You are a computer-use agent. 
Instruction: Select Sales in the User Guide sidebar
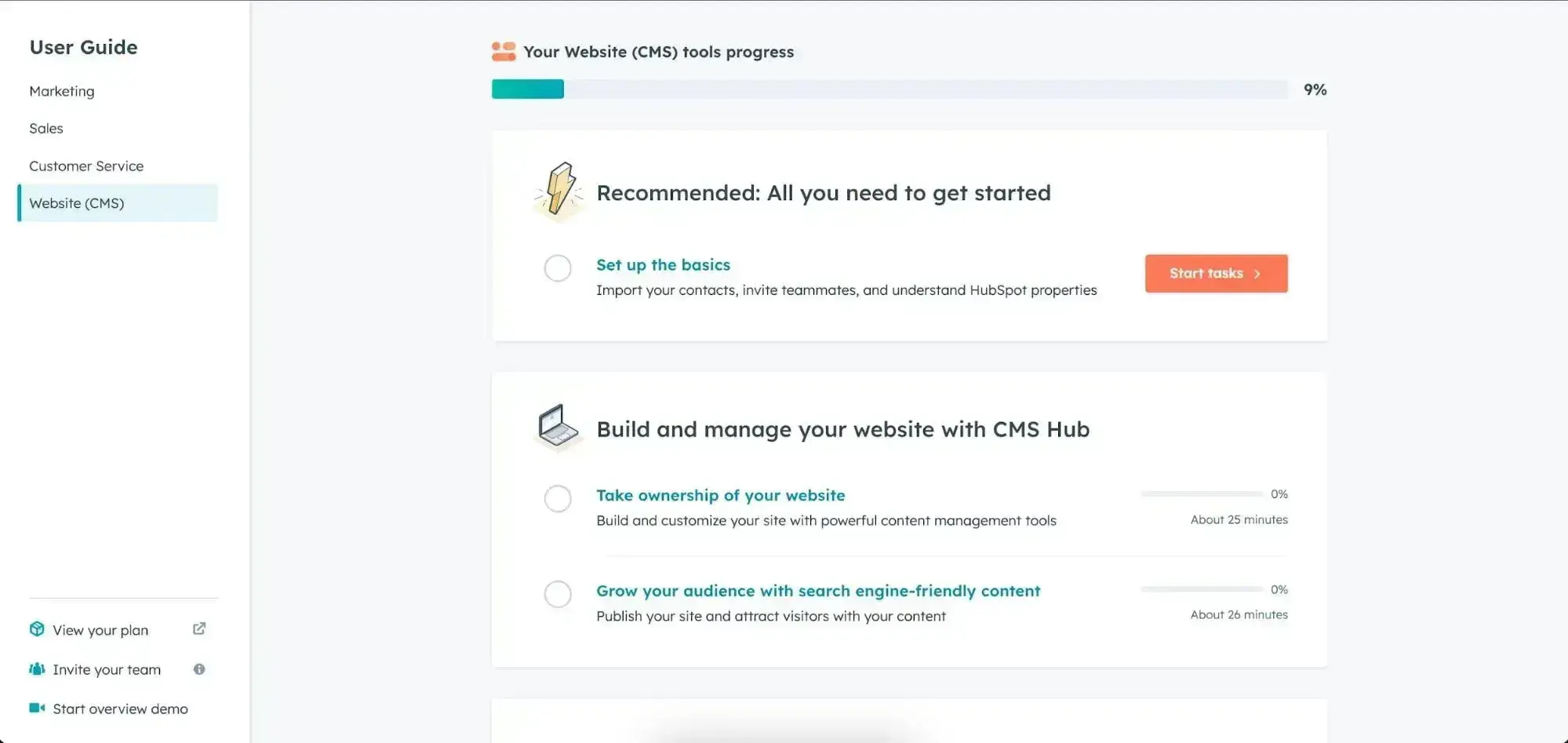tap(45, 128)
